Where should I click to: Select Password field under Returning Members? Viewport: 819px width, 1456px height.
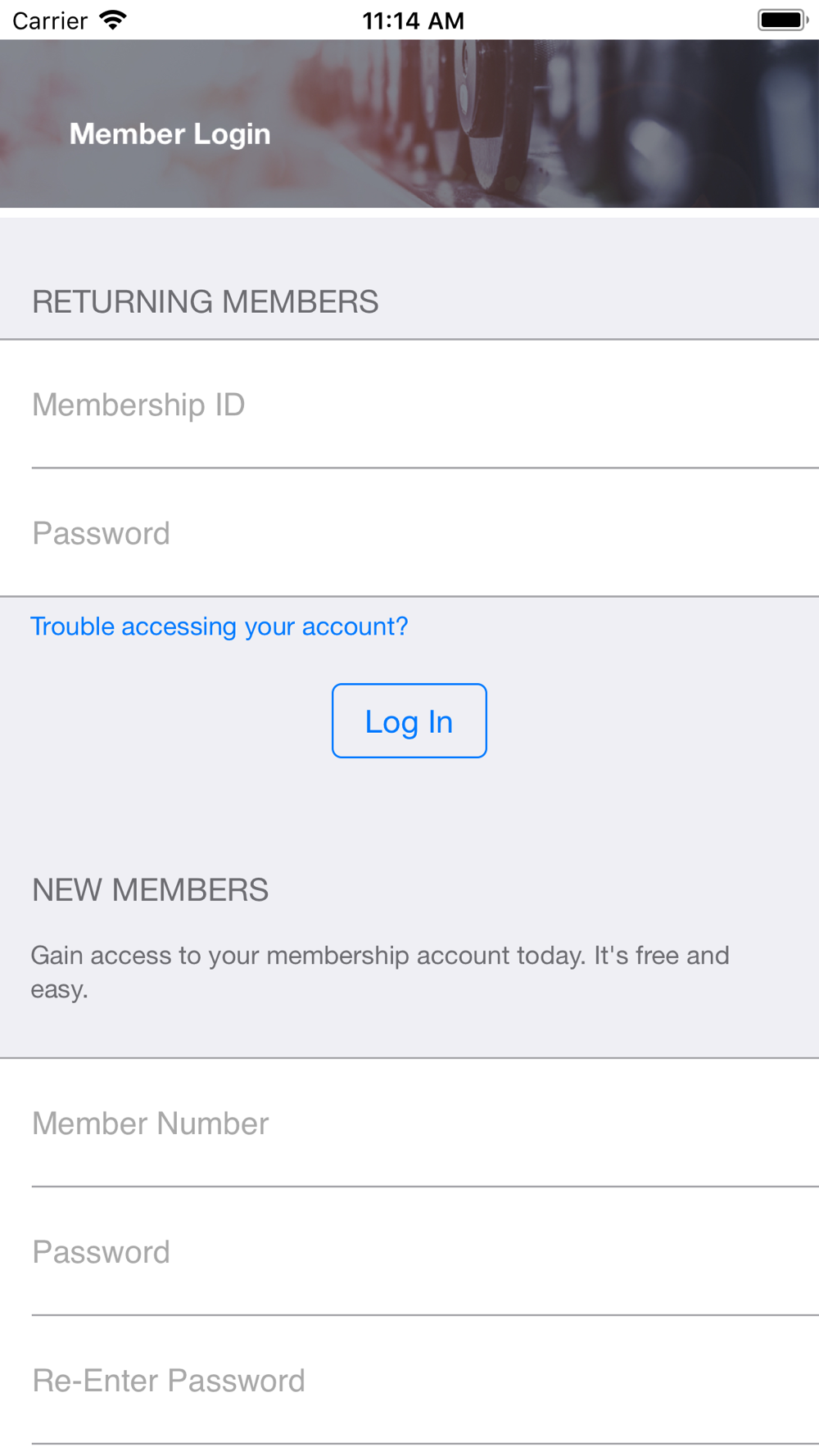coord(409,533)
